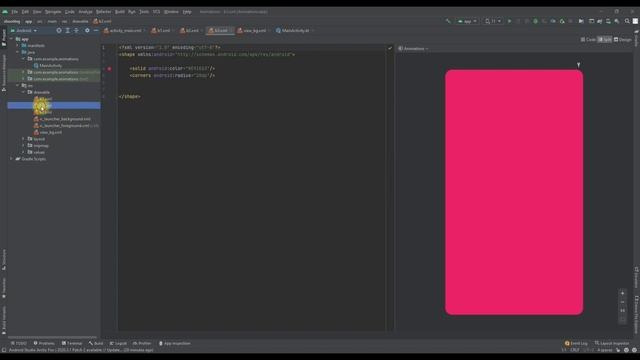Select MainActivity in the project tree
Viewport: 640px width, 360px height.
point(51,65)
